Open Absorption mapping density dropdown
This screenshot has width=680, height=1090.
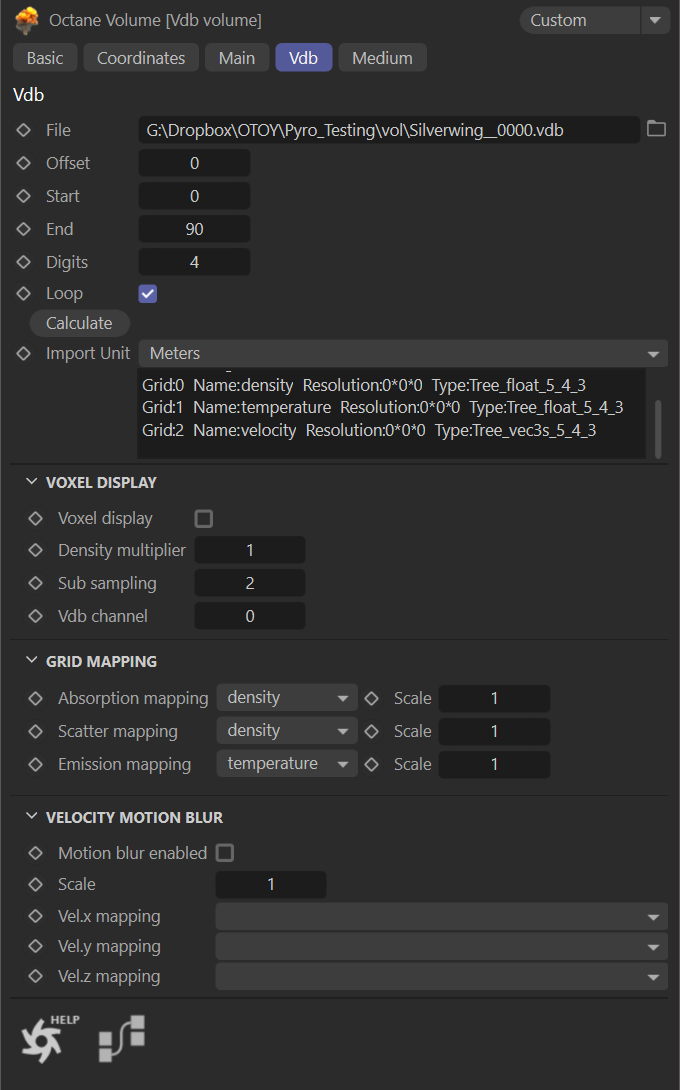click(x=287, y=698)
